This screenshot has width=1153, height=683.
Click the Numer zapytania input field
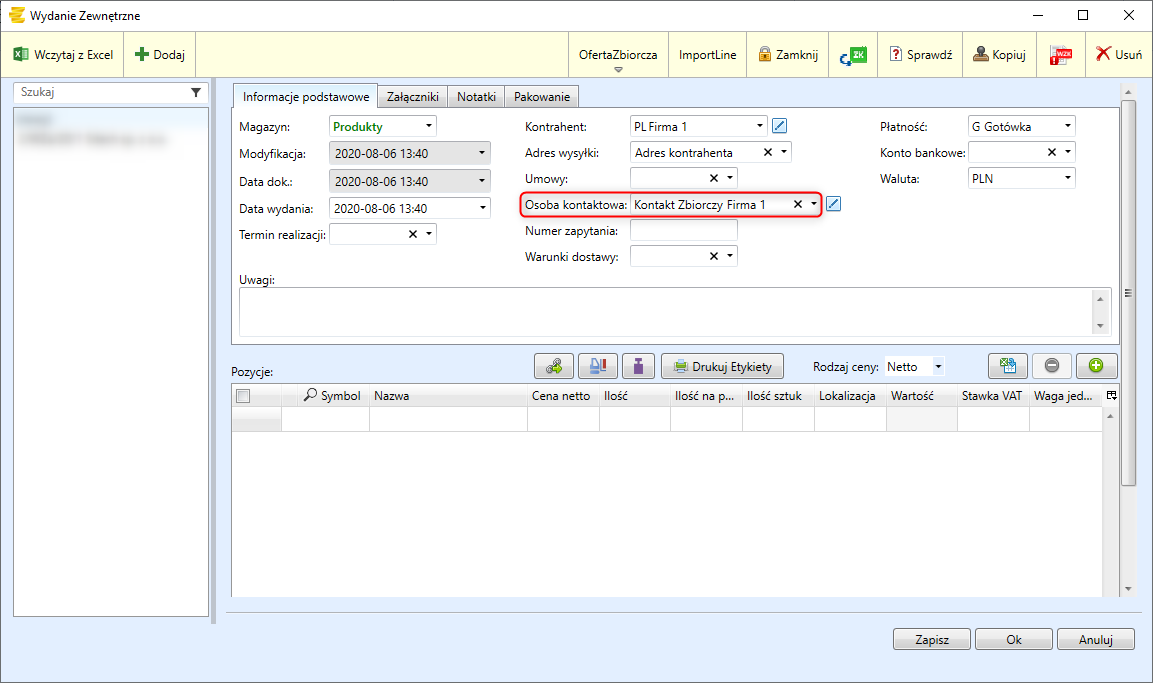tap(683, 230)
